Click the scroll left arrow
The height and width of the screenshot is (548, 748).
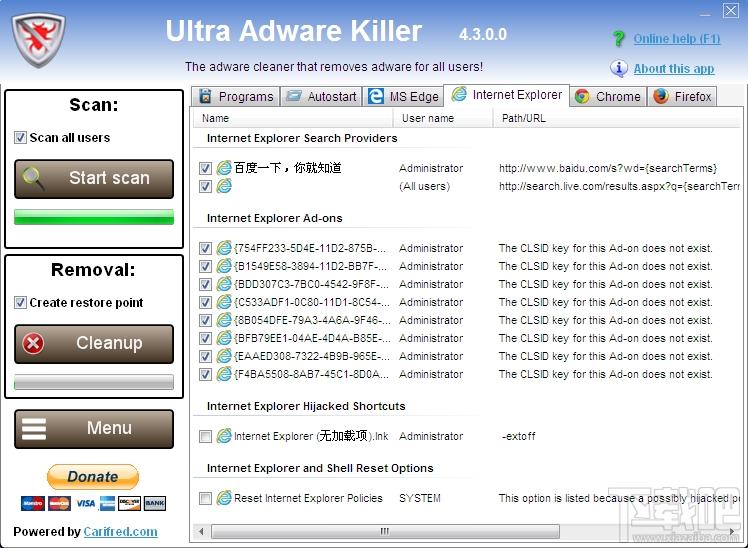pos(201,531)
